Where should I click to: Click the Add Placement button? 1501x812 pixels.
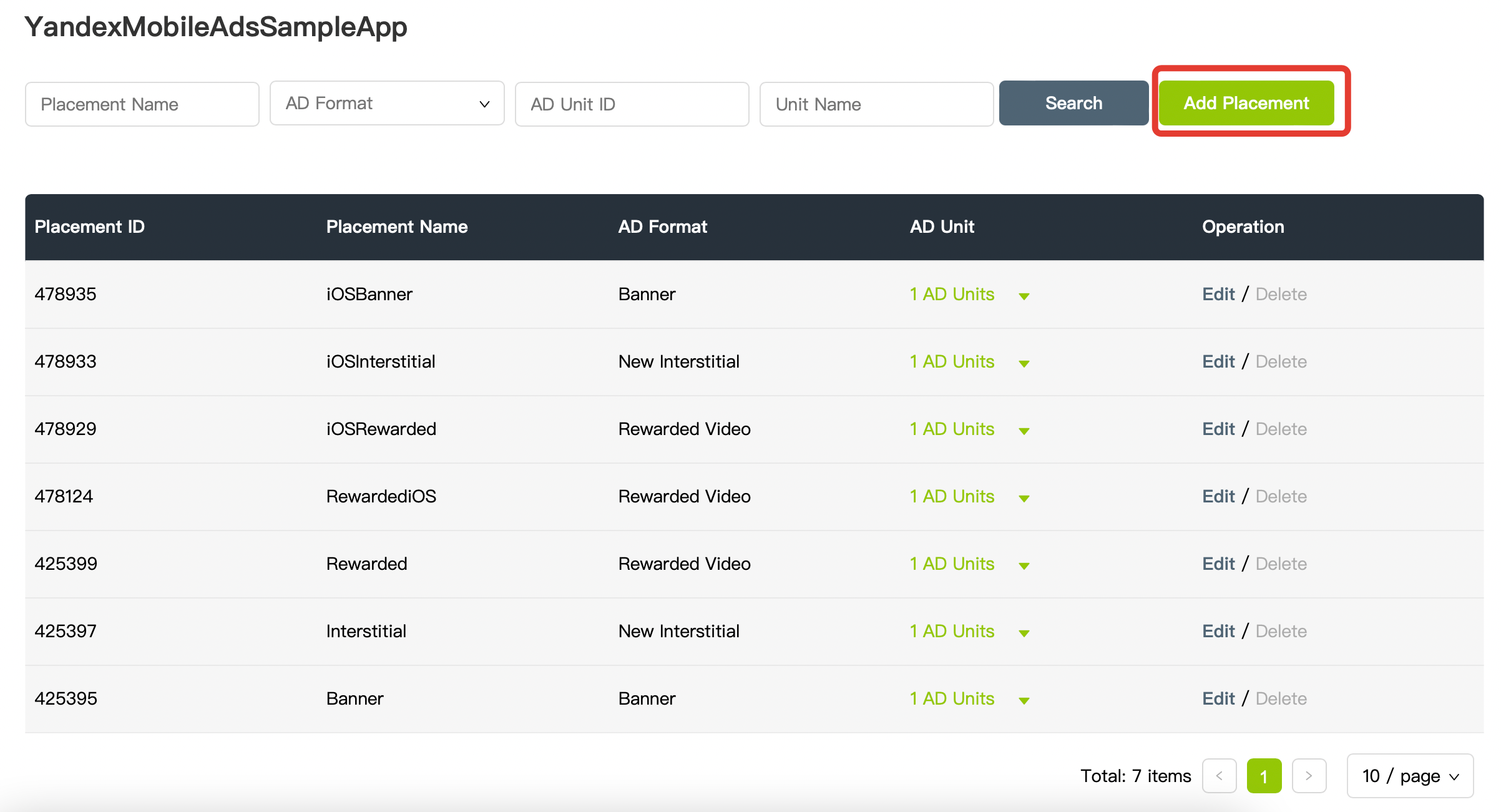[1246, 103]
